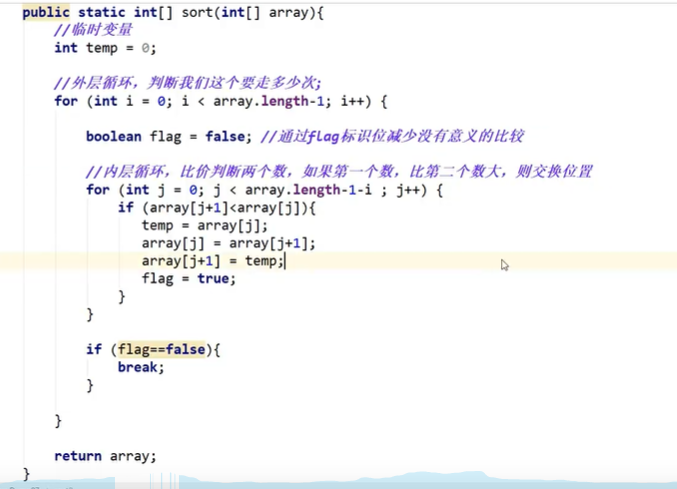Click the 'break;' statement
Screen dimensions: 677x489
pyautogui.click(x=141, y=367)
